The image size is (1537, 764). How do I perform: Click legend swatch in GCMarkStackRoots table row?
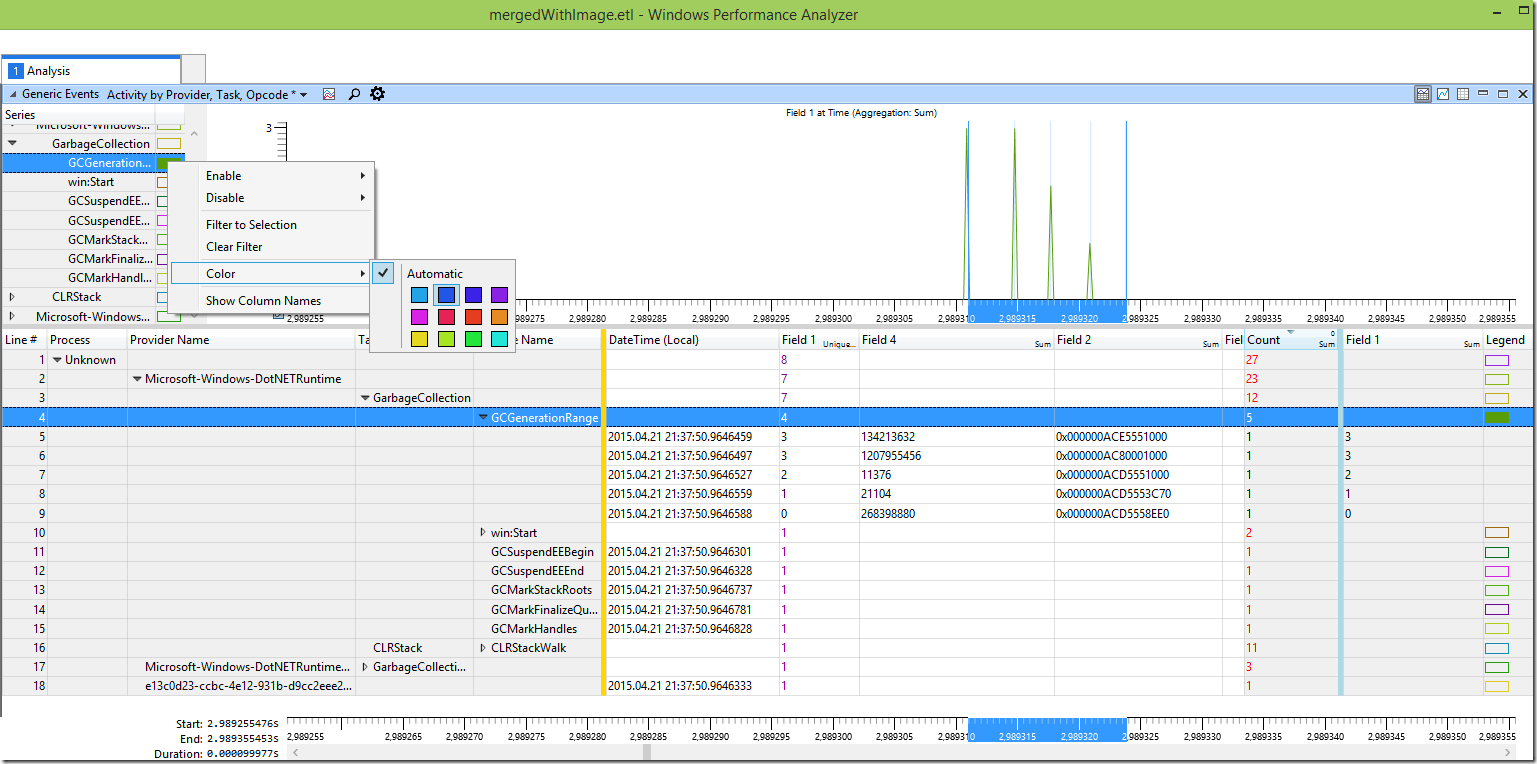pyautogui.click(x=1497, y=590)
